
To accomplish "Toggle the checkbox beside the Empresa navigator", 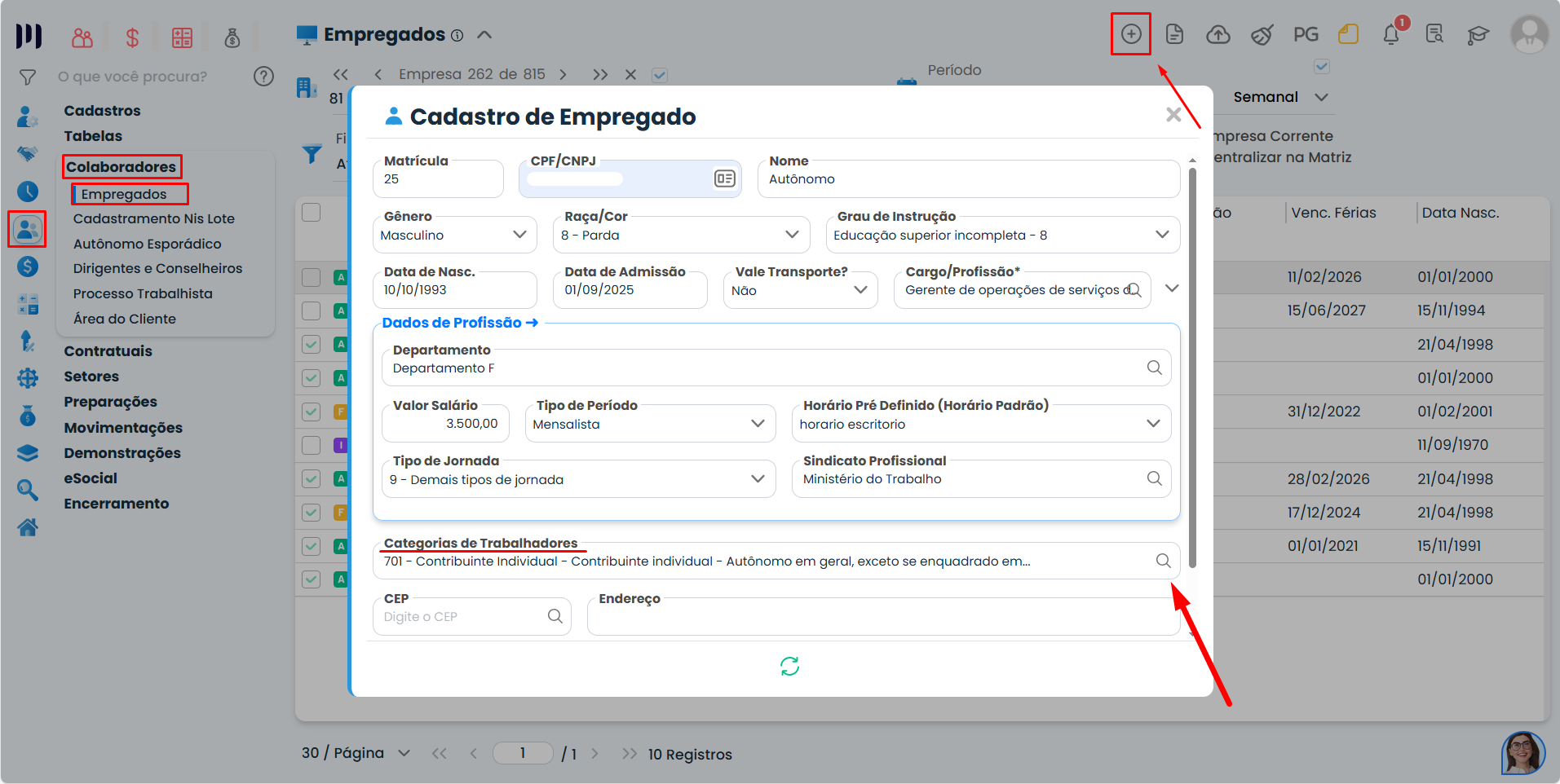I will click(660, 75).
